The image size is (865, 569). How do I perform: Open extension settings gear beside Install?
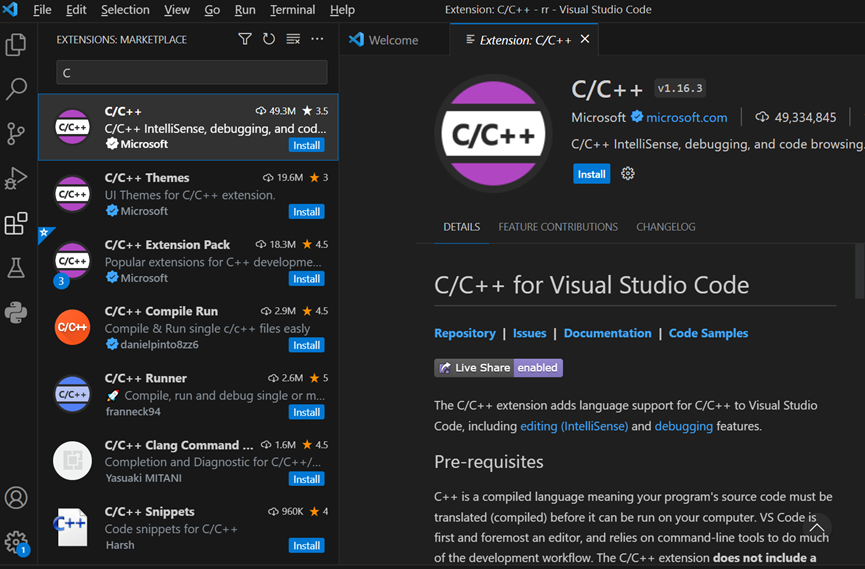628,174
